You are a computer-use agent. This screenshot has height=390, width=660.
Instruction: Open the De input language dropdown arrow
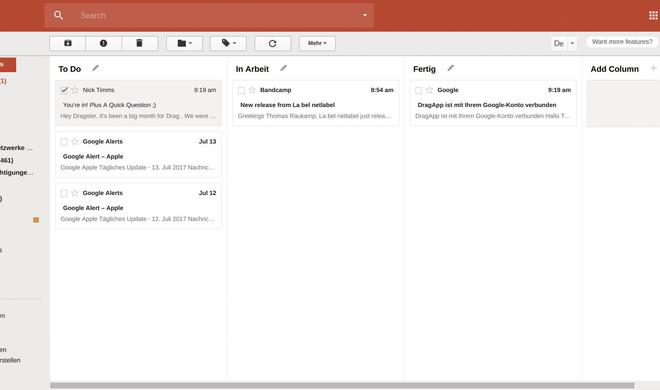pyautogui.click(x=572, y=43)
